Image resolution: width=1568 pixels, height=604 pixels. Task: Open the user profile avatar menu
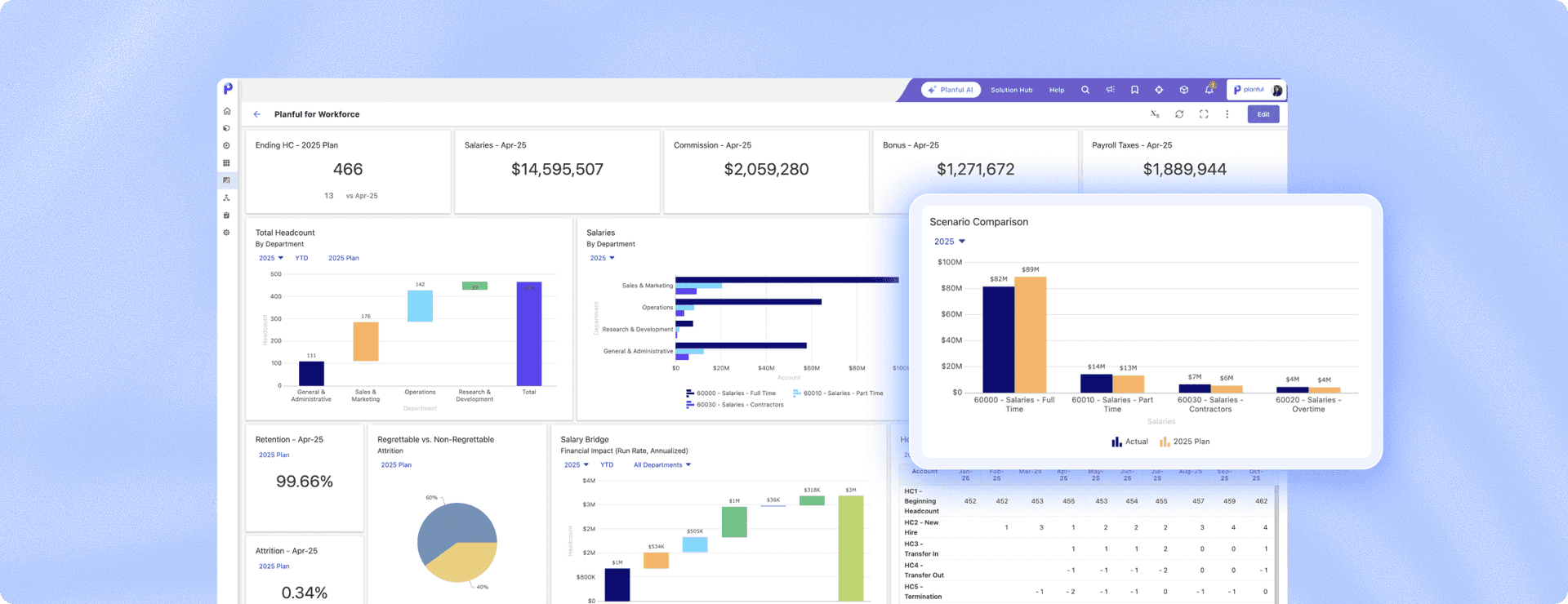click(1277, 90)
